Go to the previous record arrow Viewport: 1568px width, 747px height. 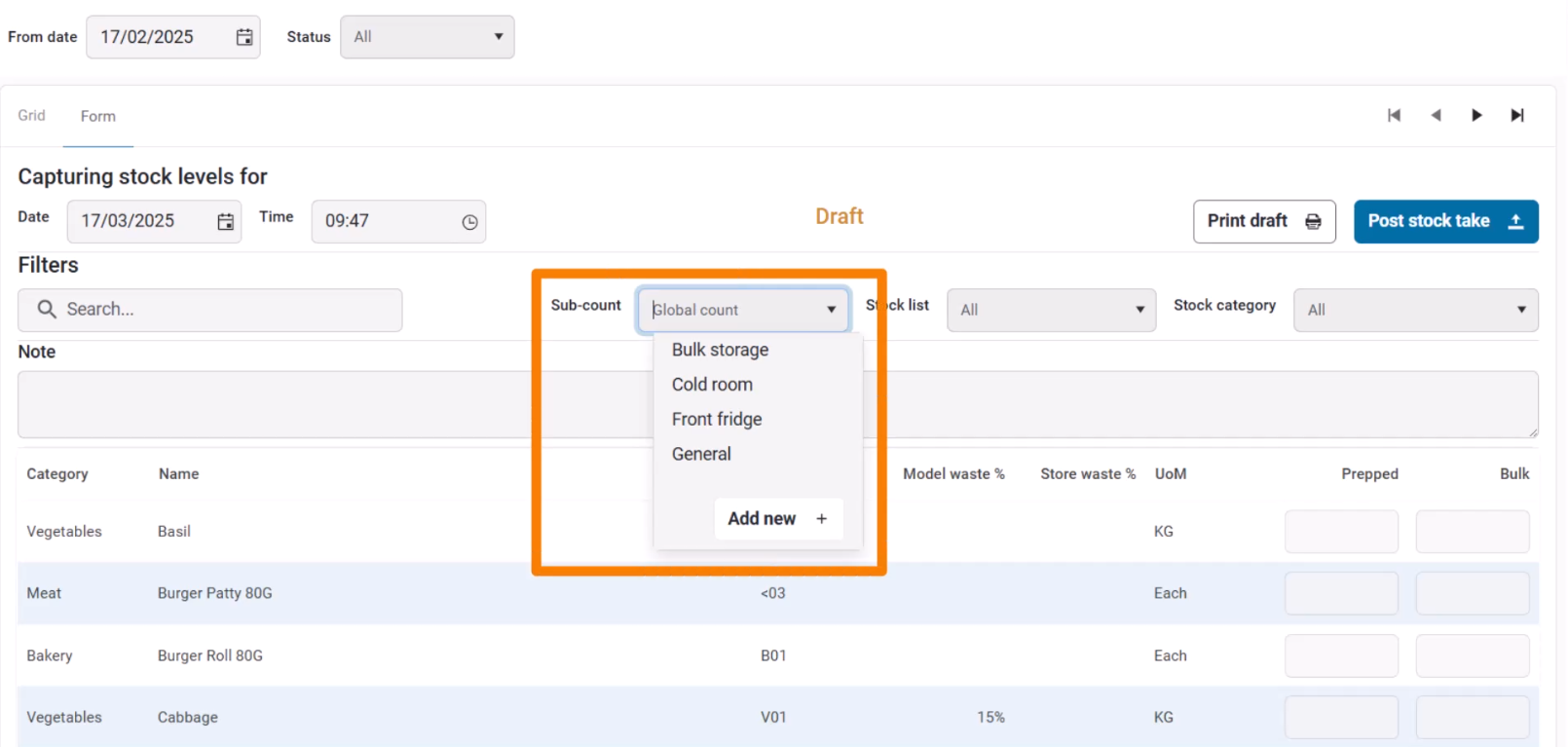tap(1436, 115)
